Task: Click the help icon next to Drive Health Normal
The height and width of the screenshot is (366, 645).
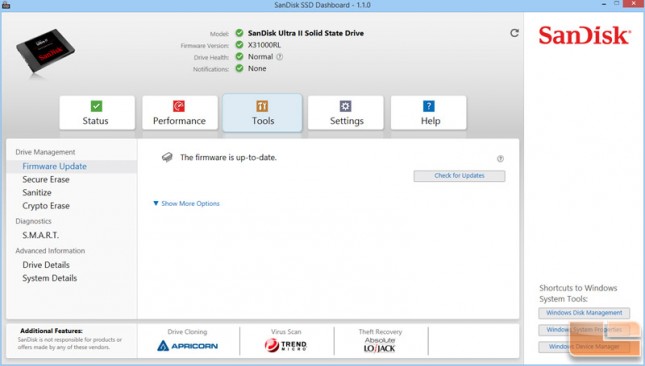Action: [x=279, y=57]
